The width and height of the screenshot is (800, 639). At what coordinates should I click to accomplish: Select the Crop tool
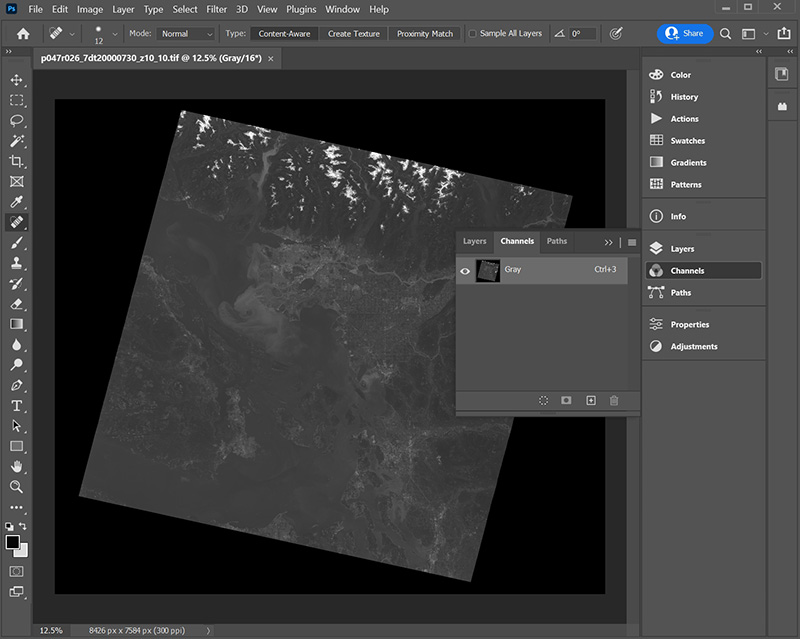(x=17, y=161)
